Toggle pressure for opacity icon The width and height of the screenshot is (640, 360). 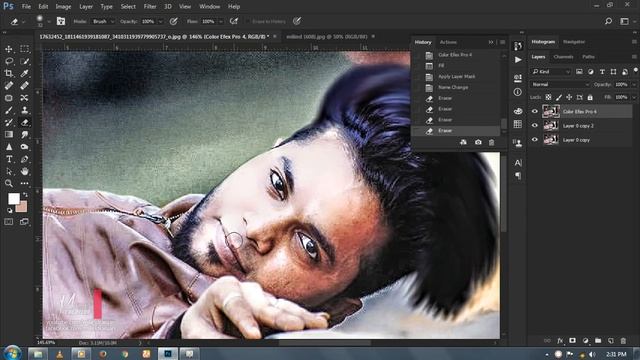click(x=173, y=21)
